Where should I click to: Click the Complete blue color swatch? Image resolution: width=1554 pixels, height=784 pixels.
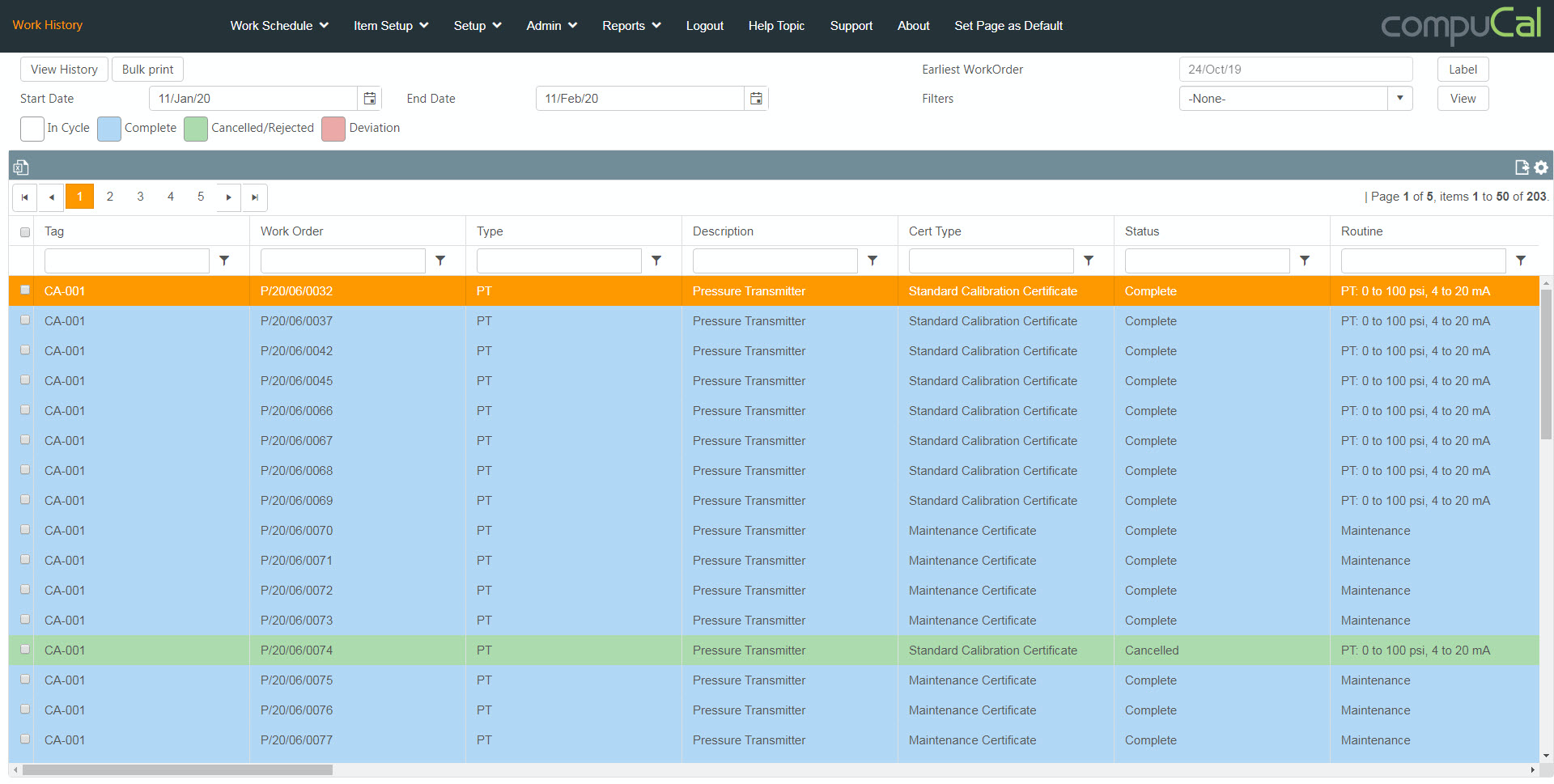pos(109,129)
